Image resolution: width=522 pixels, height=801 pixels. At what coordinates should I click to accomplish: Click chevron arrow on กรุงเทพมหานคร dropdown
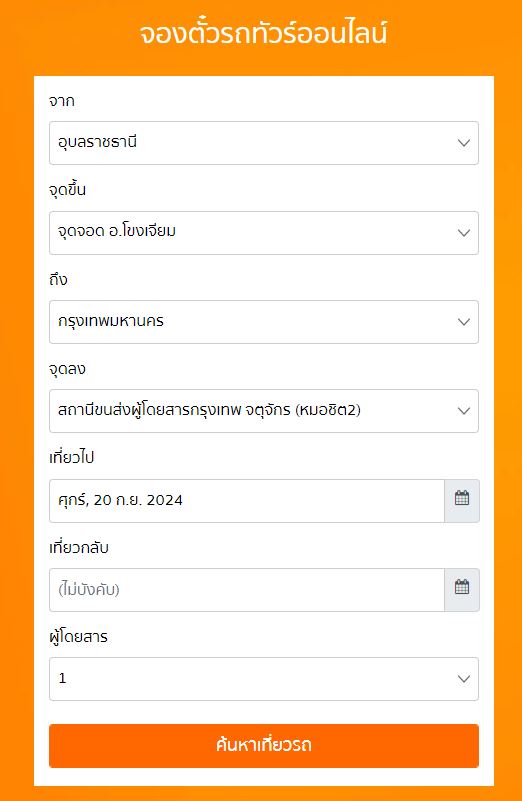[x=464, y=322]
